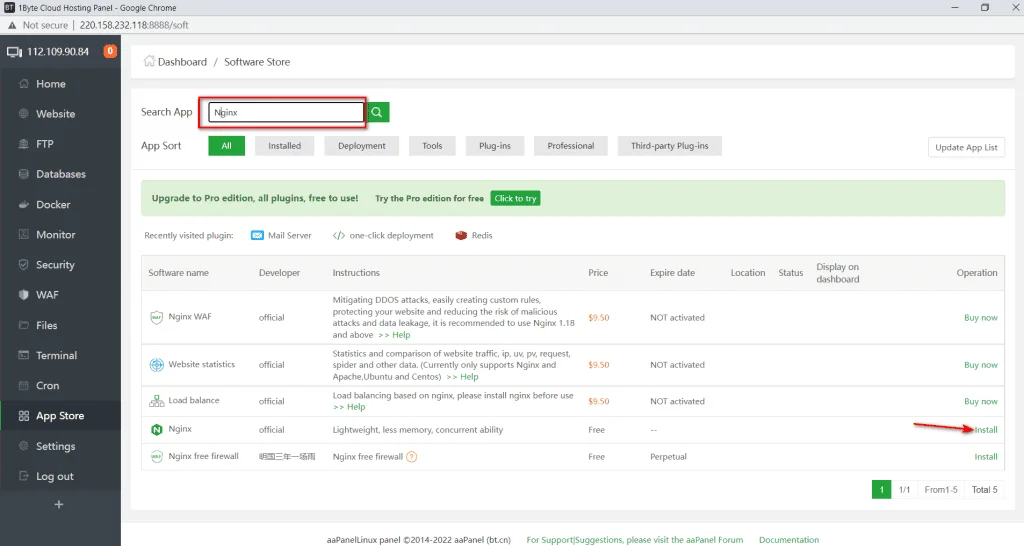Click the green search magnifier button

click(378, 112)
